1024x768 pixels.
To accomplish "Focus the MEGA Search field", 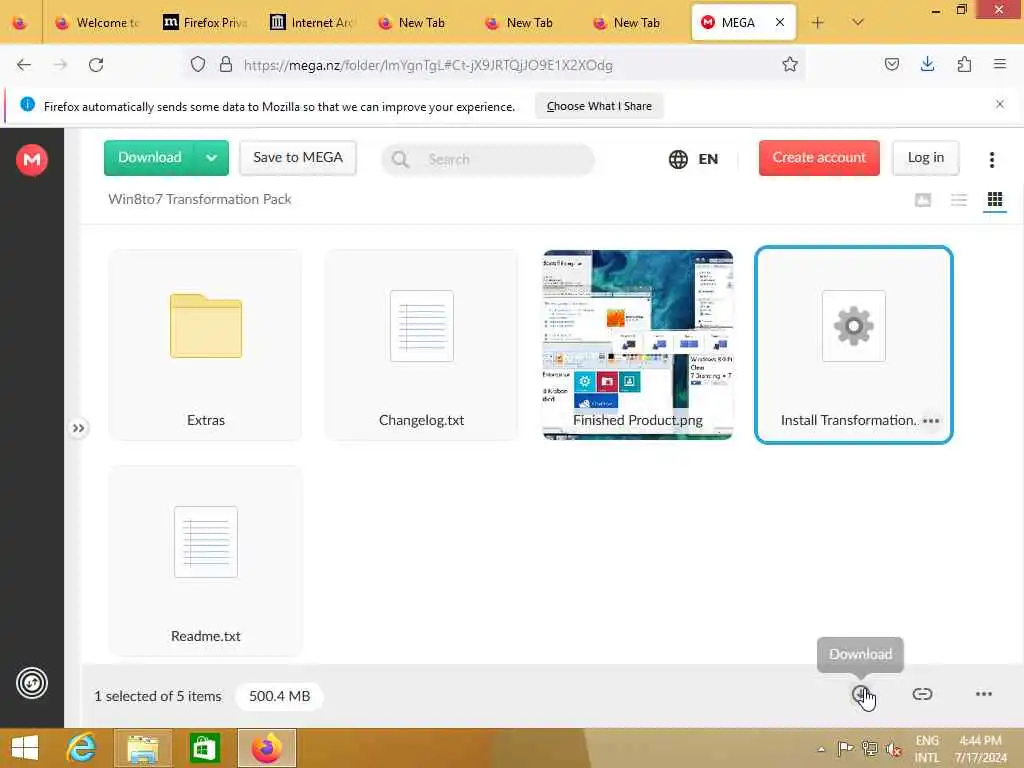I will click(x=488, y=159).
